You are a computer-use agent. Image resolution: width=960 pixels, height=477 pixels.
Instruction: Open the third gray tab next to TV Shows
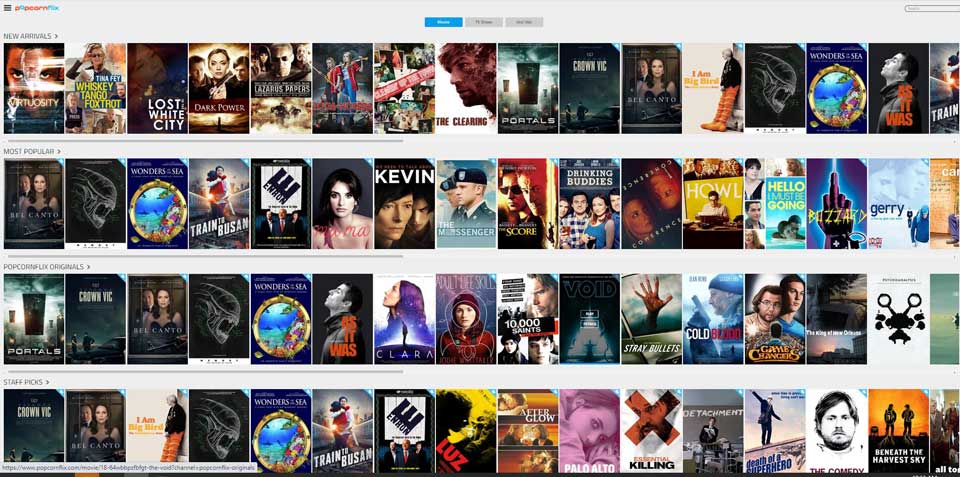coord(524,22)
